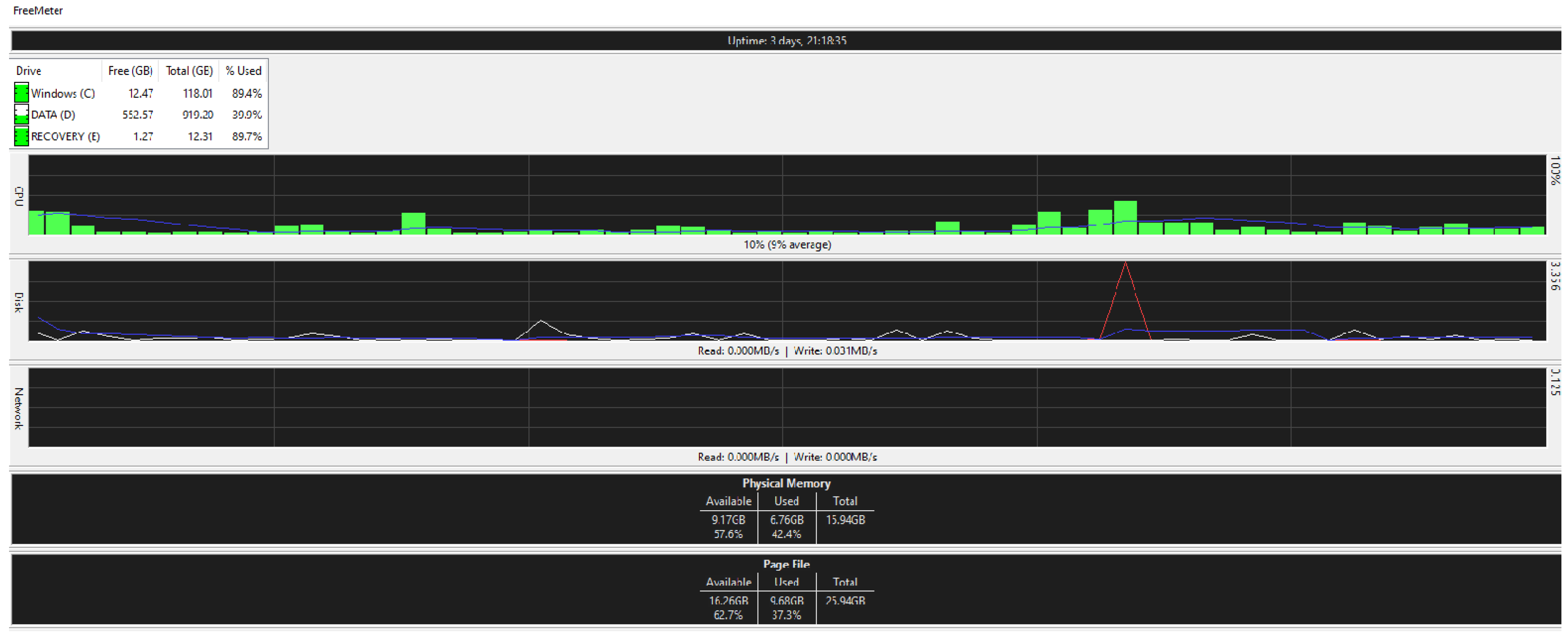Select the Total (GB) column header
The image size is (1568, 639).
[x=189, y=71]
